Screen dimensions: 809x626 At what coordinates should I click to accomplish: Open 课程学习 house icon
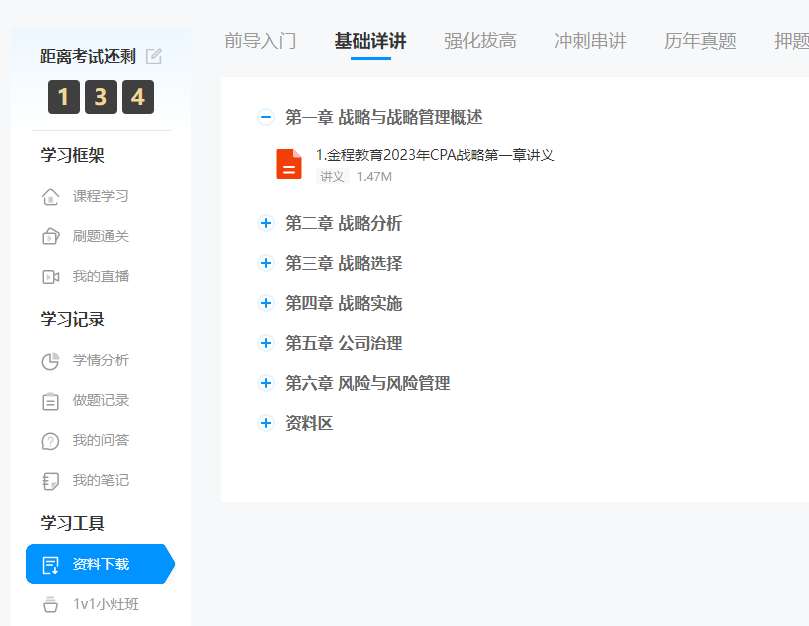50,197
